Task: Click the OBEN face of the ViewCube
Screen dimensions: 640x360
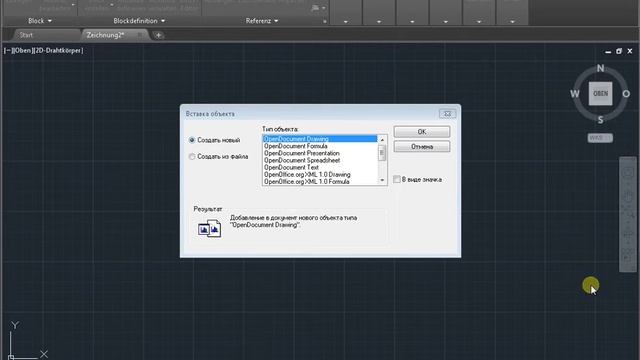Action: coord(600,93)
